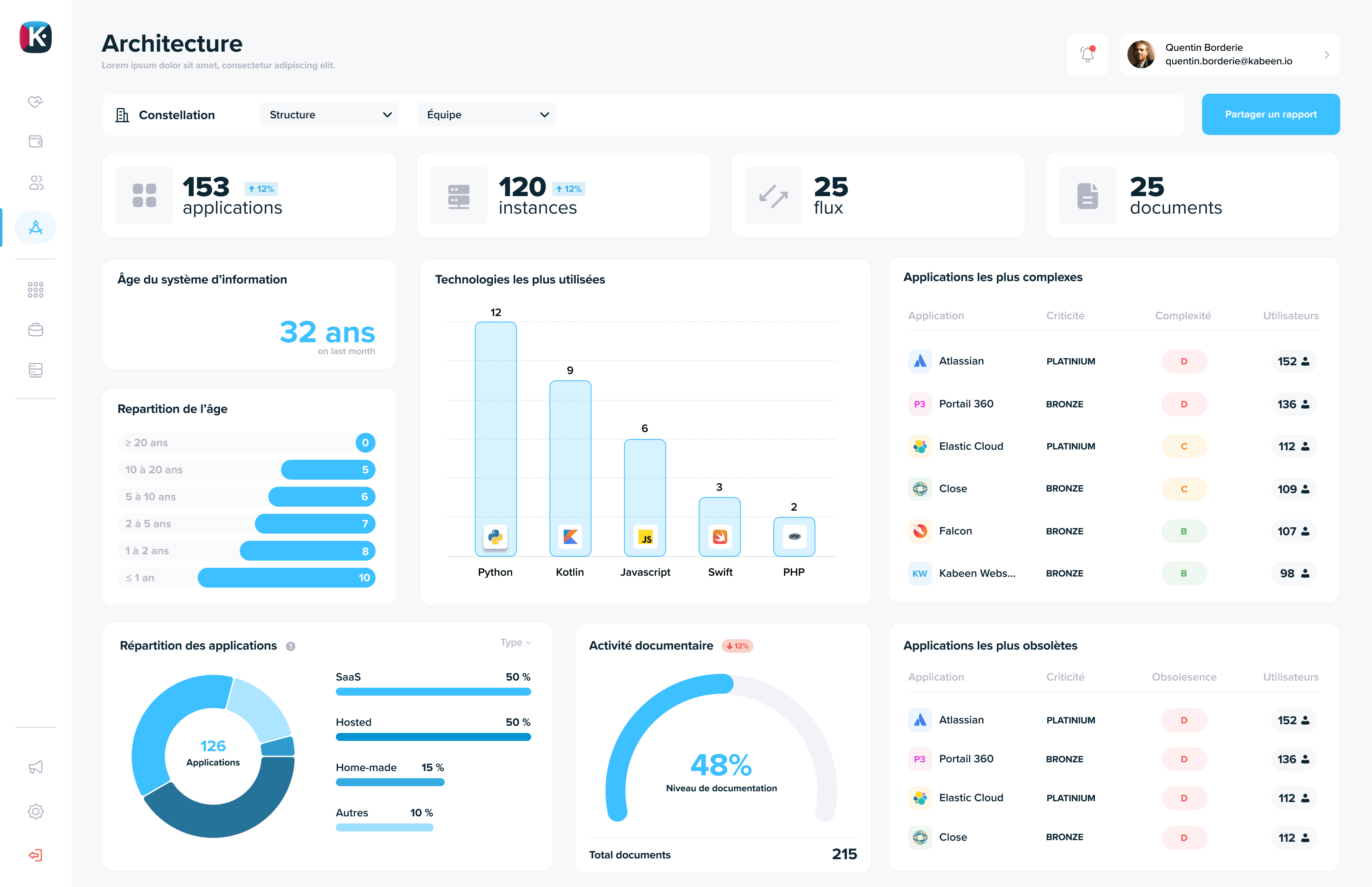Viewport: 1372px width, 887px height.
Task: Select the wallet icon in the sidebar
Action: (x=35, y=141)
